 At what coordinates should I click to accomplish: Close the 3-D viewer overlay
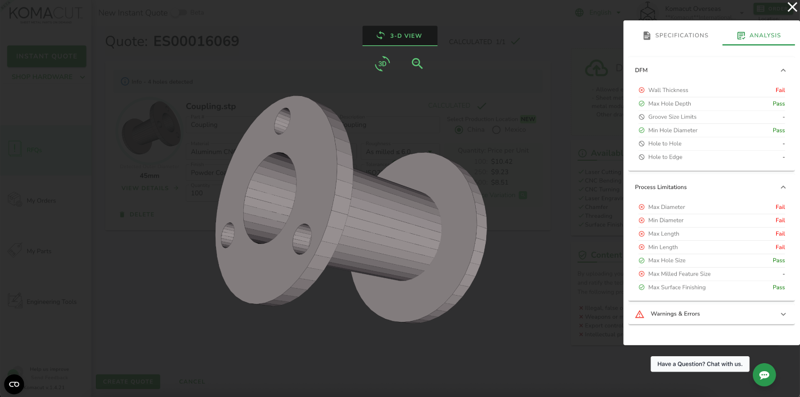tap(792, 7)
